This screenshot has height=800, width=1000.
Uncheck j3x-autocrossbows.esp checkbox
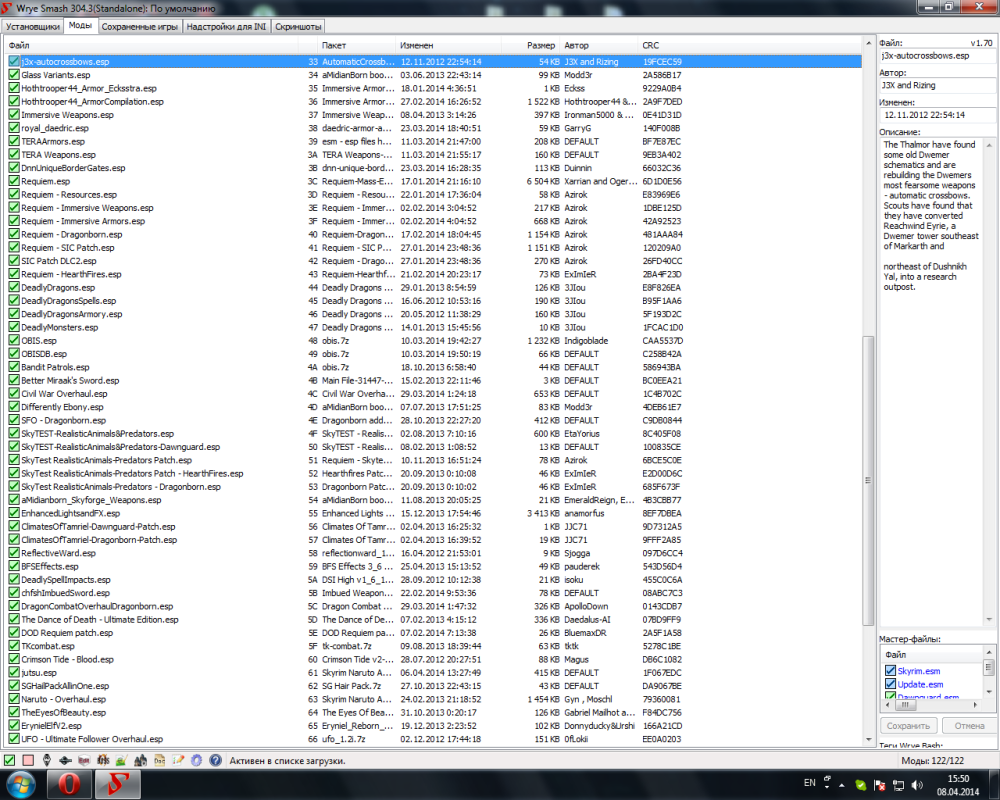tap(14, 61)
